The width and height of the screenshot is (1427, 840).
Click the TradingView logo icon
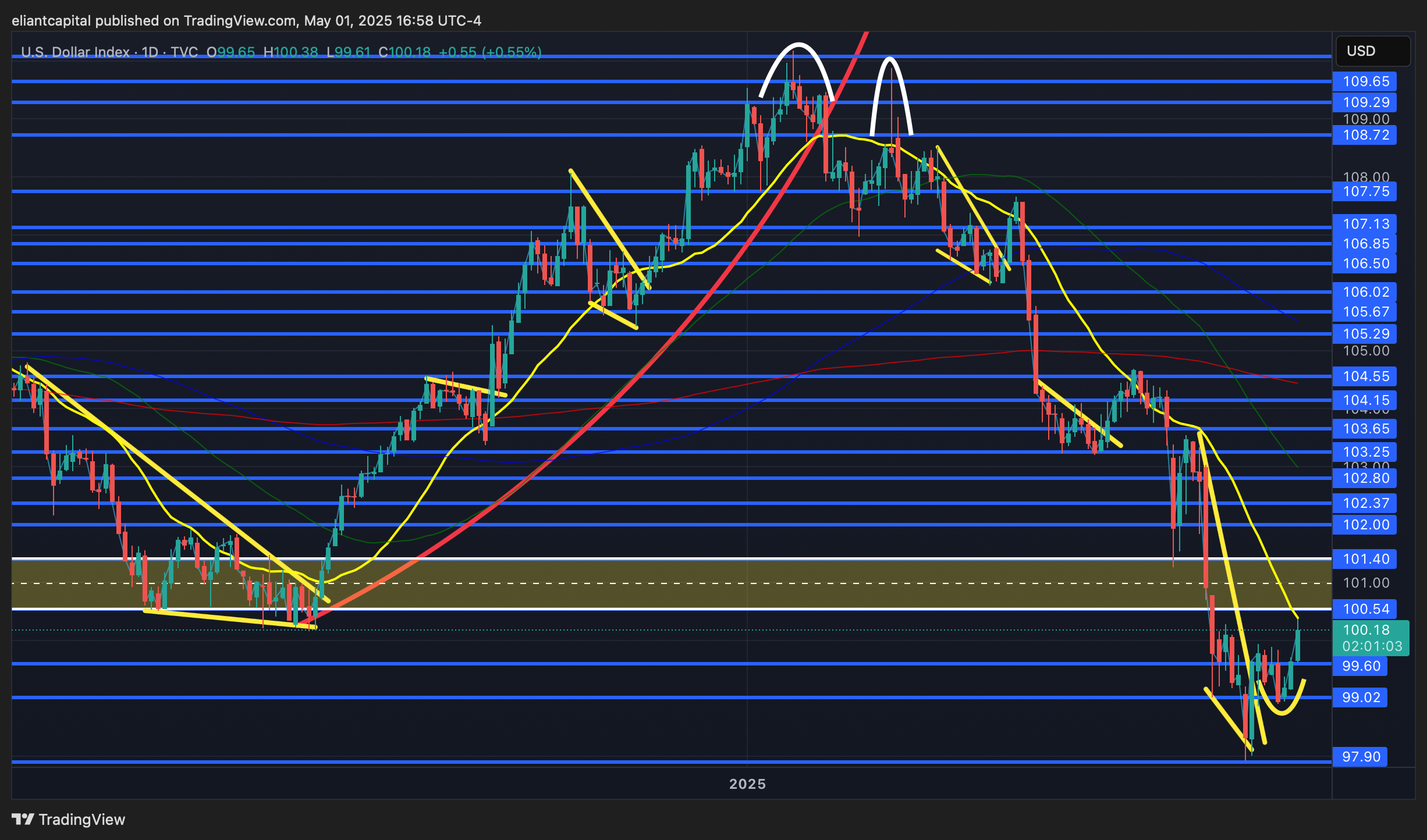coord(23,820)
